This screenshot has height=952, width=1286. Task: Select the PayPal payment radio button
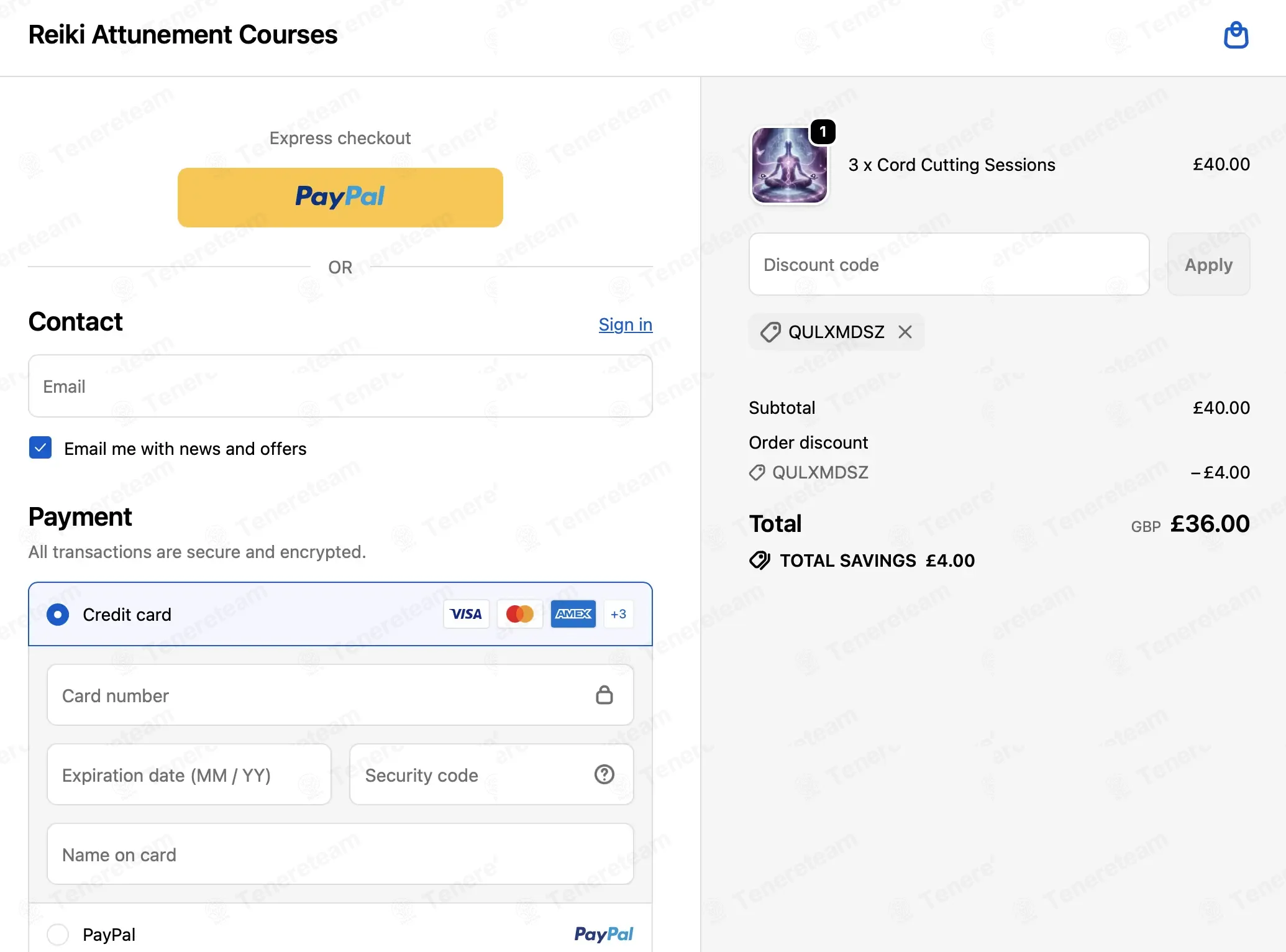[58, 934]
